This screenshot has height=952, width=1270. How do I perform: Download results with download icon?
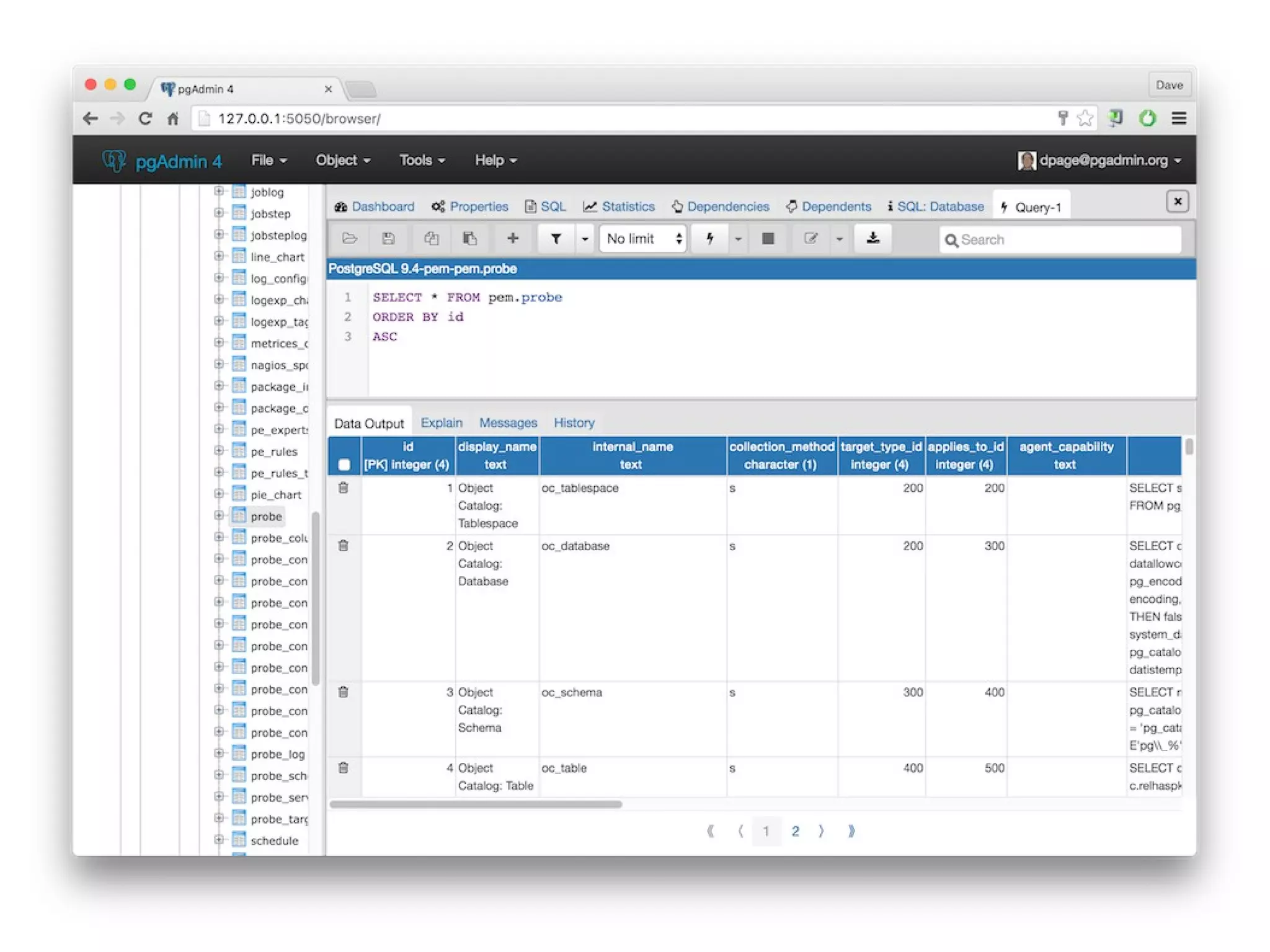873,239
